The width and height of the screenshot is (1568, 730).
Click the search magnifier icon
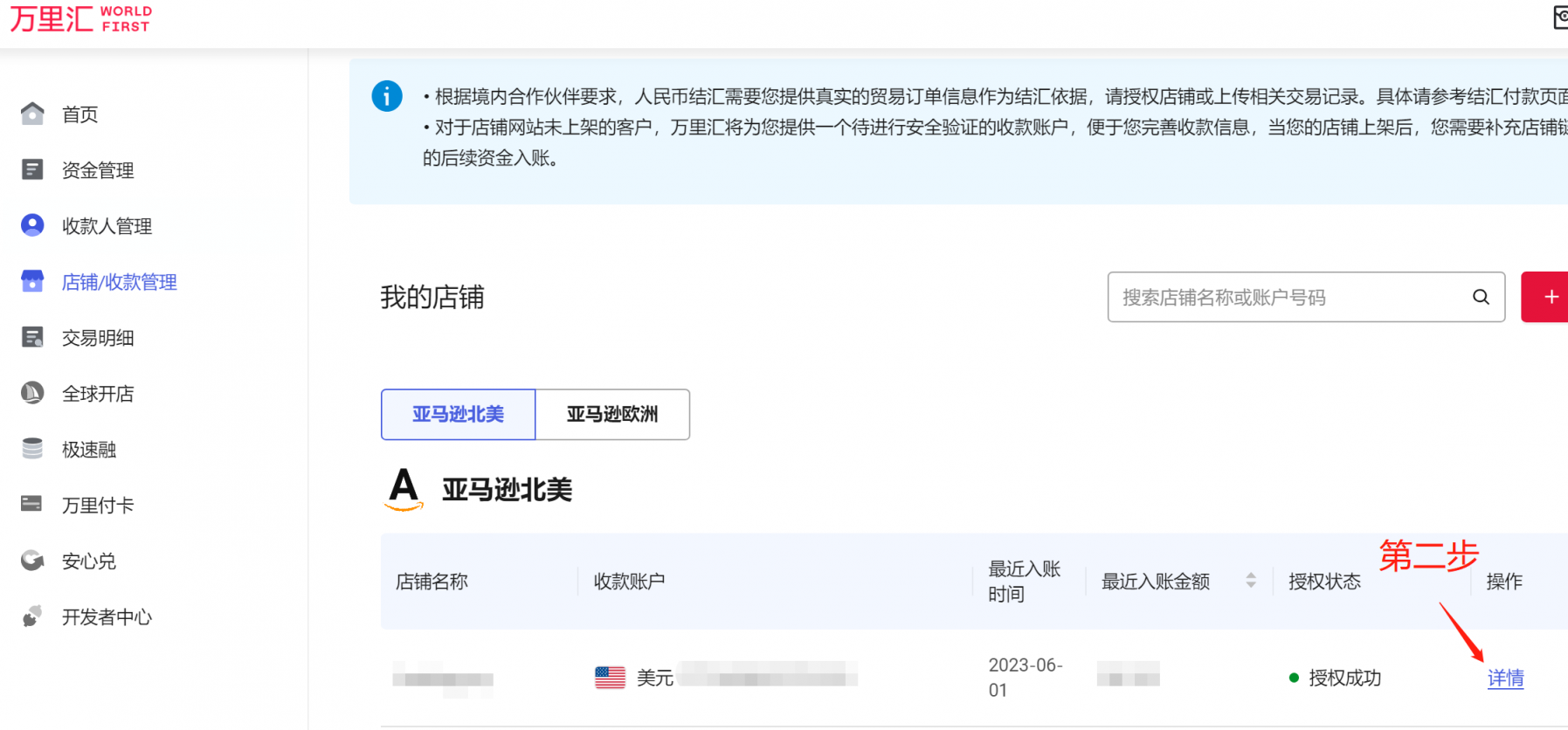click(x=1481, y=297)
